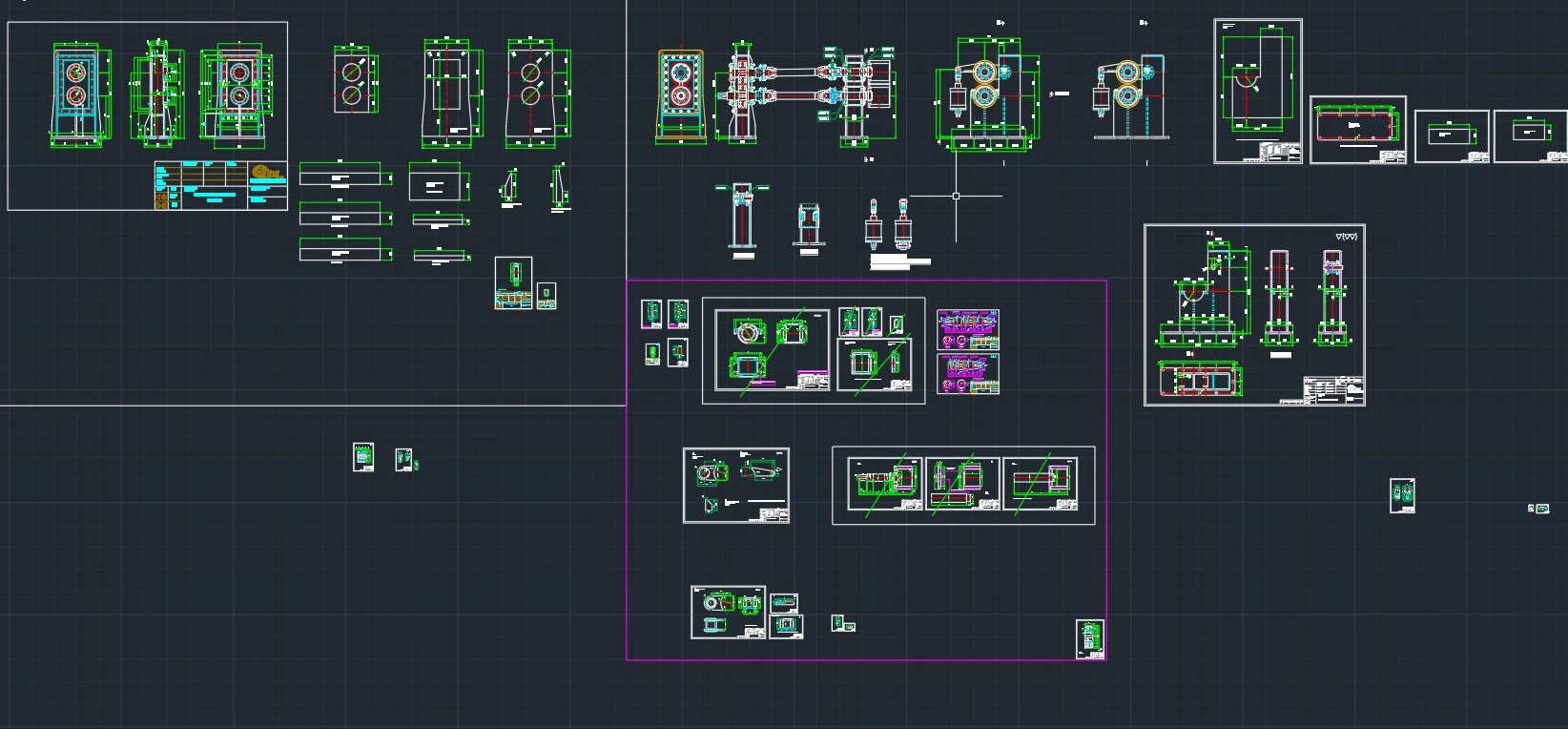The height and width of the screenshot is (729, 1568).
Task: Select the upper magenta assembly drawing sheet
Action: 968,329
